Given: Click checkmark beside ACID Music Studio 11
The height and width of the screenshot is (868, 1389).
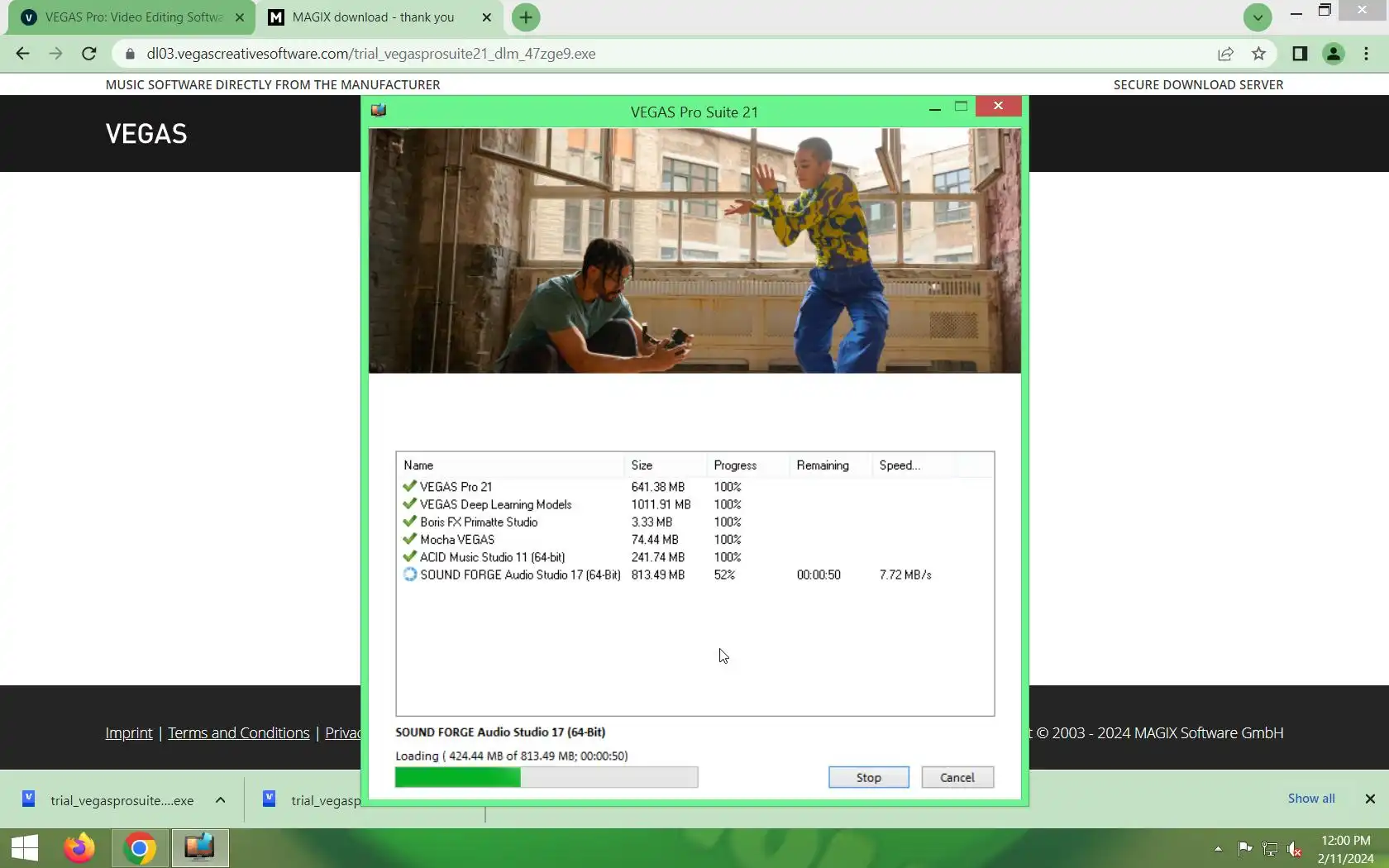Looking at the screenshot, I should pyautogui.click(x=409, y=556).
